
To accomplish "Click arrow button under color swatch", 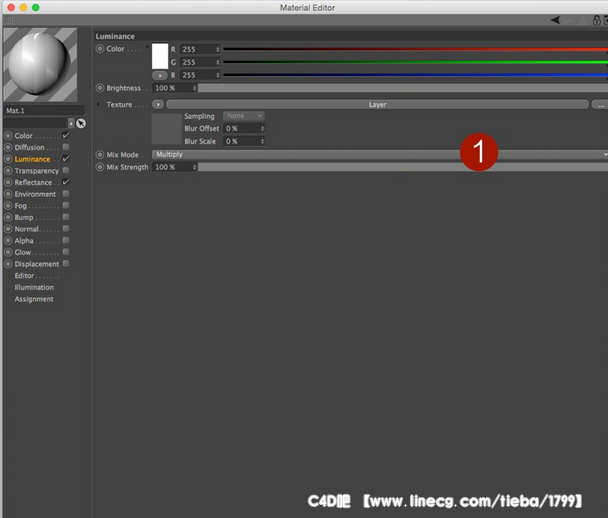I will click(160, 75).
